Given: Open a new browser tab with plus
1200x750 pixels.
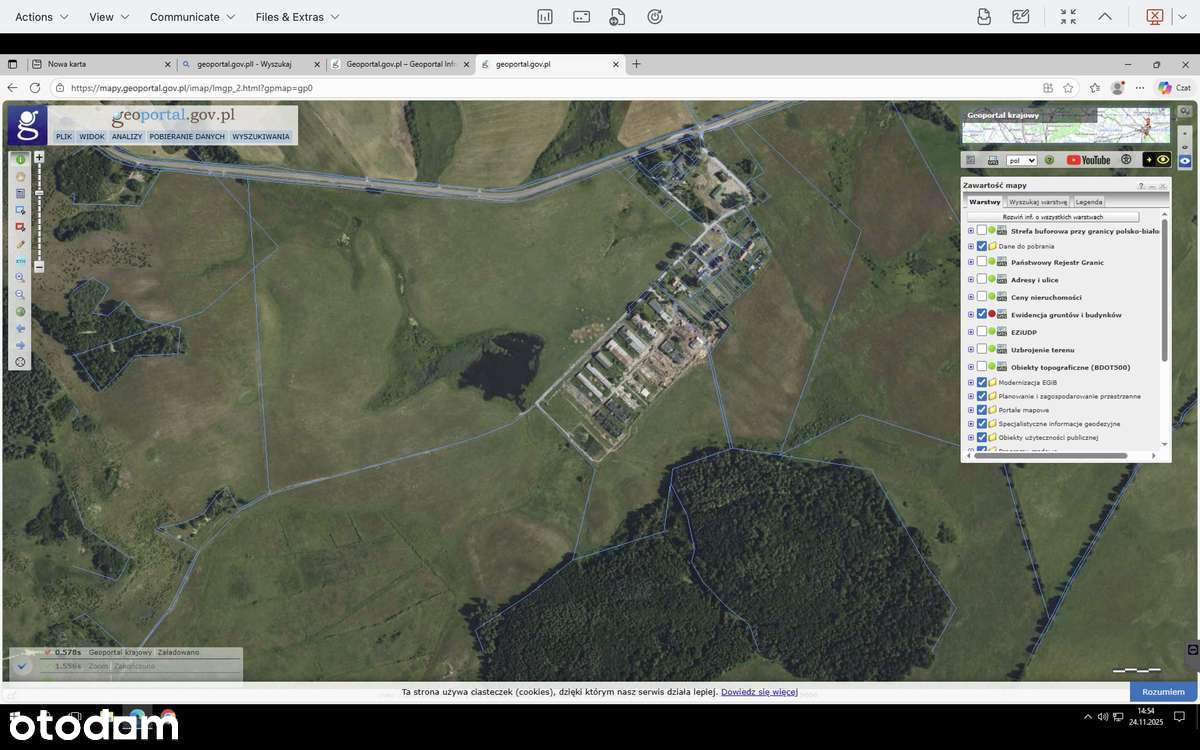Looking at the screenshot, I should (x=636, y=64).
